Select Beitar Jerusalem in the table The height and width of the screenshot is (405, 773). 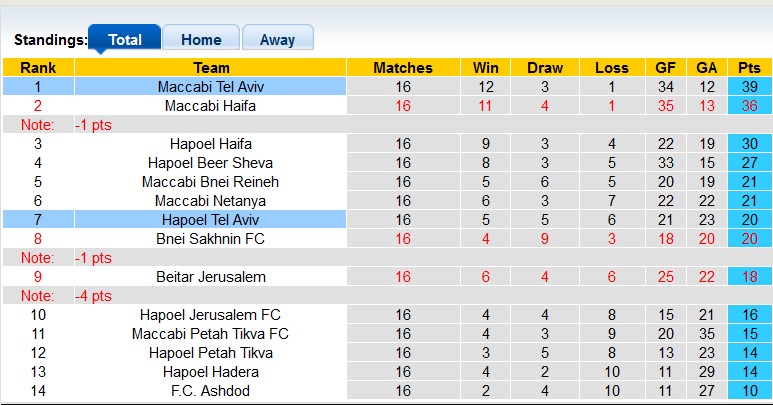[210, 276]
